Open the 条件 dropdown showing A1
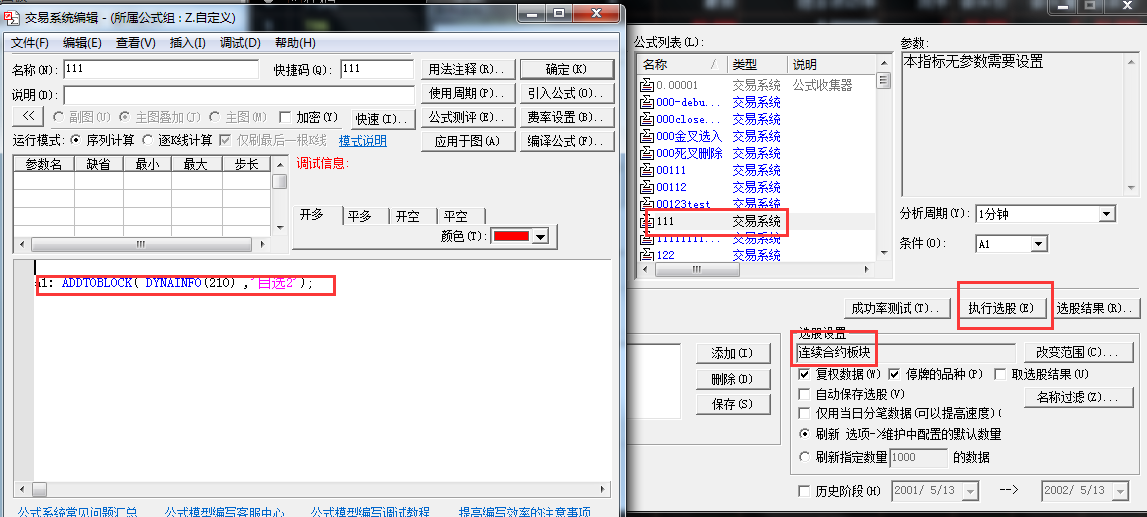 point(1039,244)
